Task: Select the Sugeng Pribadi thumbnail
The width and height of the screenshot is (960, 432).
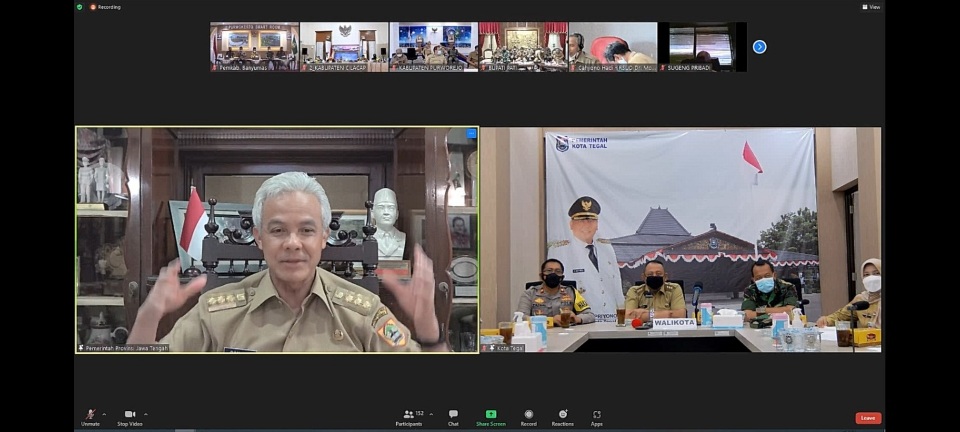Action: (702, 47)
